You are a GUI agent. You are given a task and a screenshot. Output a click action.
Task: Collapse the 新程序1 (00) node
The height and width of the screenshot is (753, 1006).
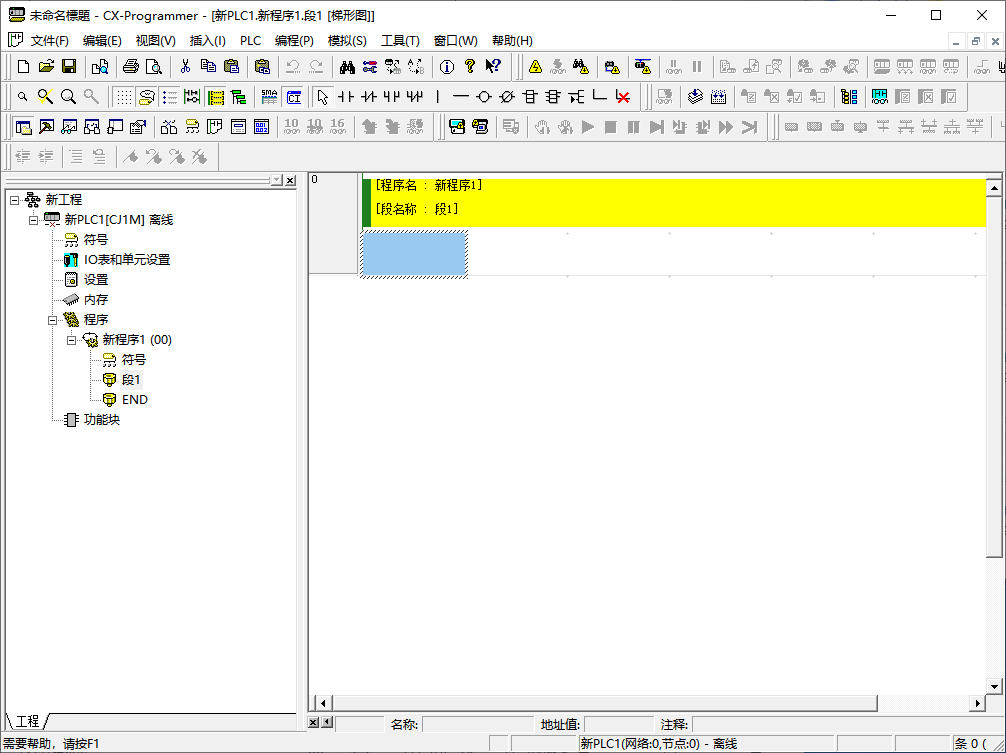click(72, 340)
